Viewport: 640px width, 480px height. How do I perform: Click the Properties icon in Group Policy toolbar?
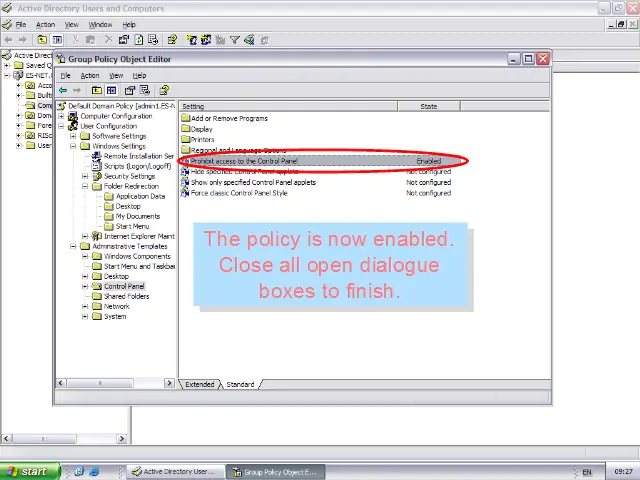click(x=130, y=90)
